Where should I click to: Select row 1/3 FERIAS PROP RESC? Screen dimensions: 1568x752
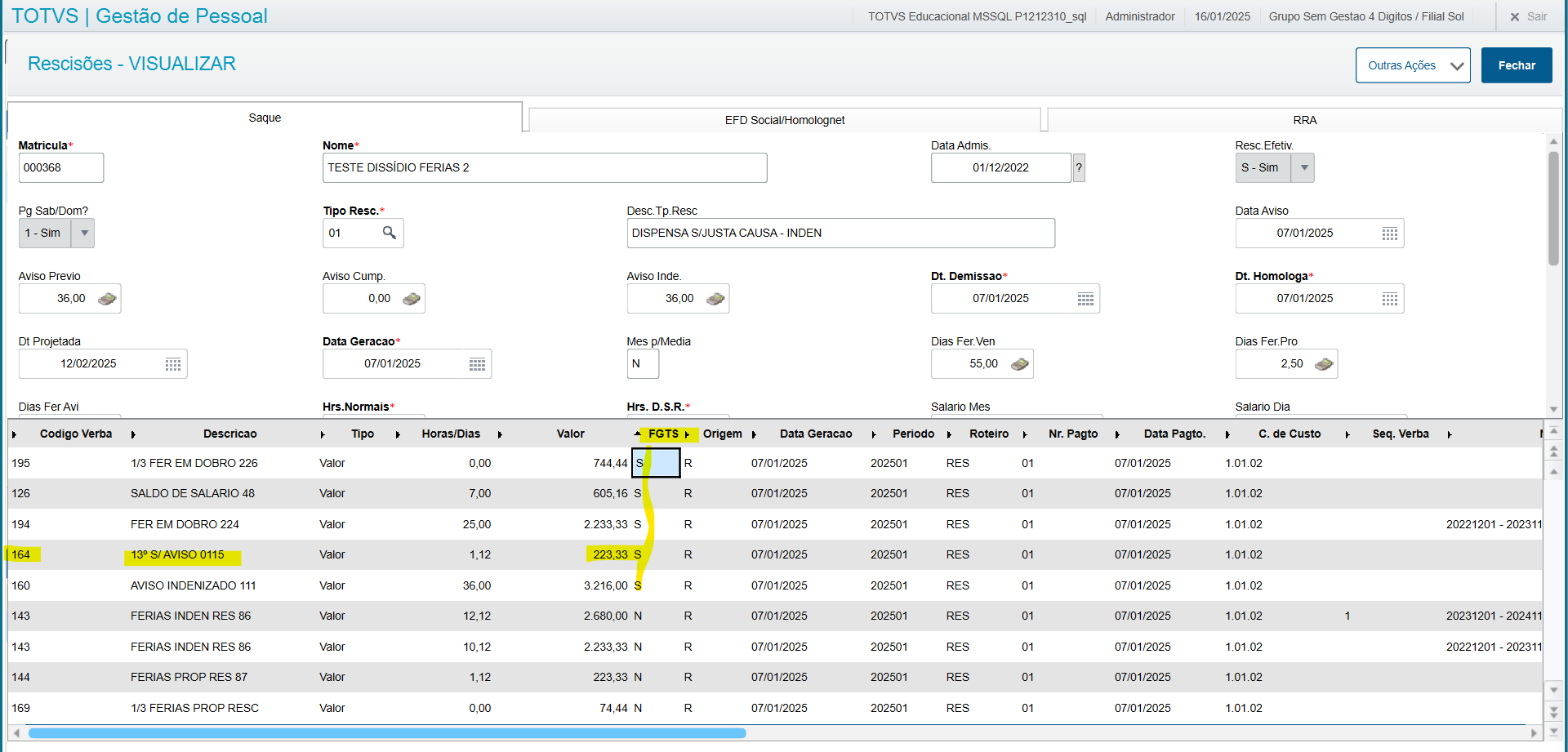click(x=775, y=708)
